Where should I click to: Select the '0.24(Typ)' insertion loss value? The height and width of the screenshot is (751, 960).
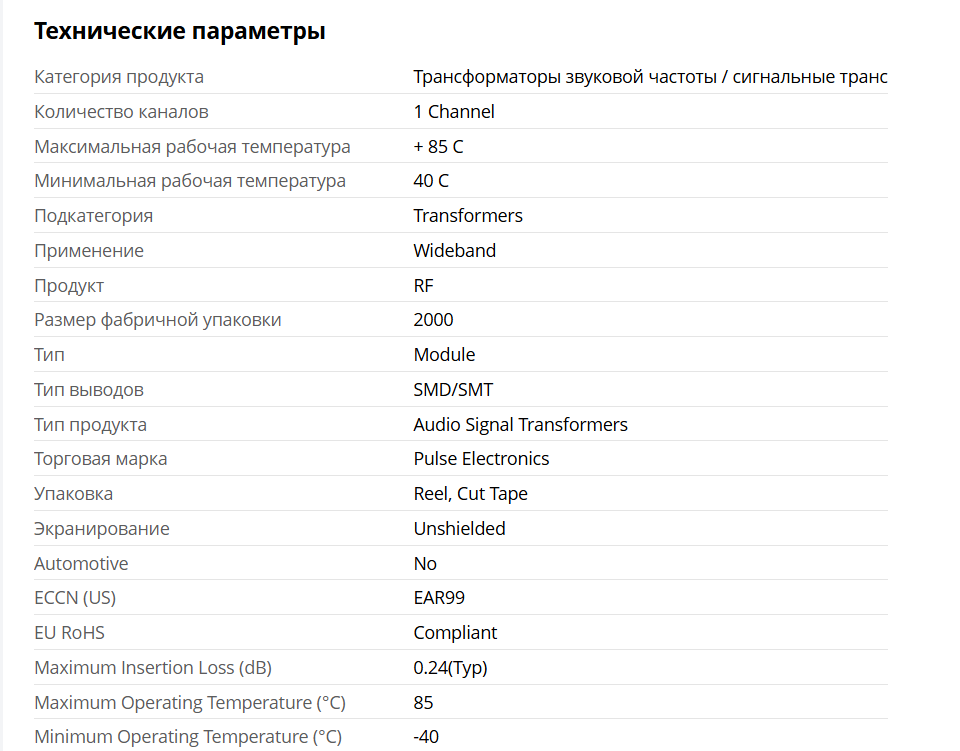(x=450, y=668)
